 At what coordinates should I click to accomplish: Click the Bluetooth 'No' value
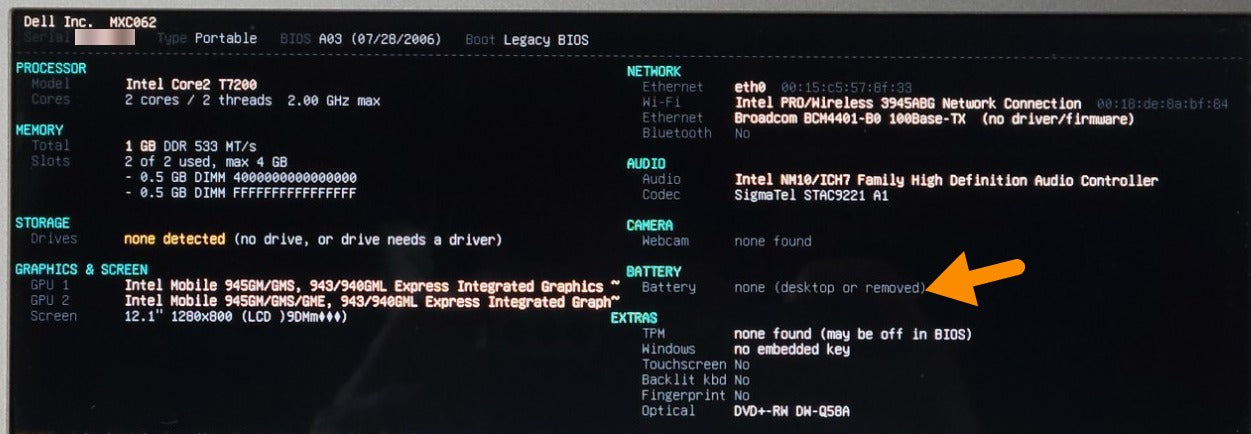pos(742,133)
